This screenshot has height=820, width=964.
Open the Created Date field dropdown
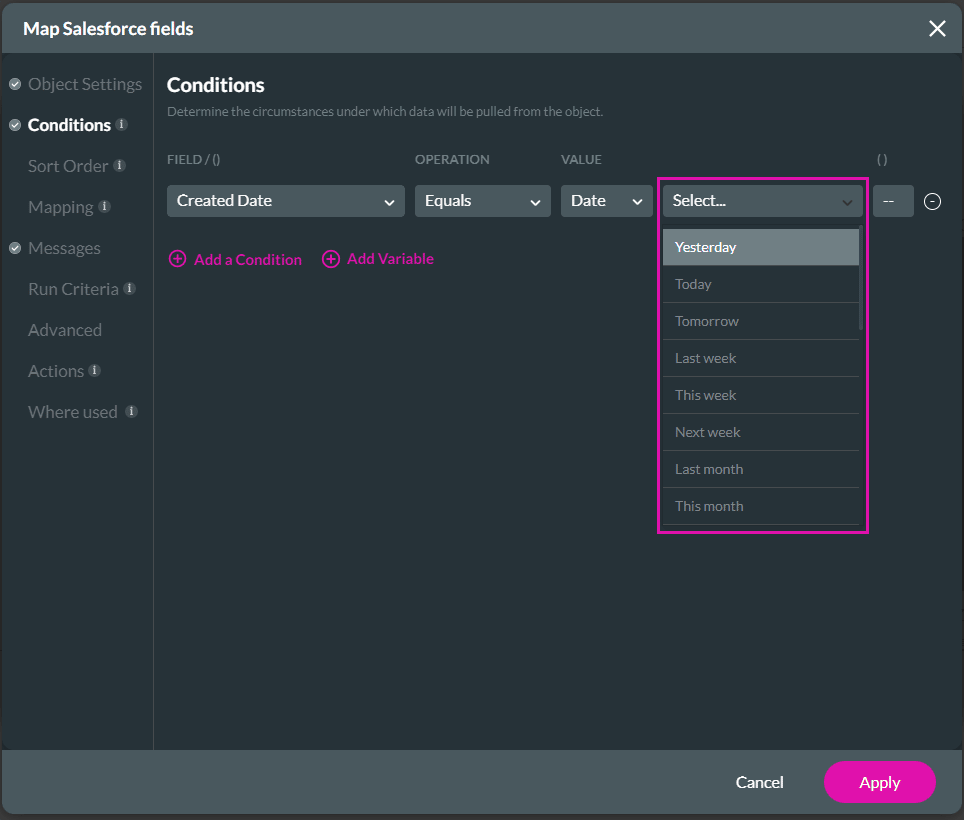pos(285,201)
